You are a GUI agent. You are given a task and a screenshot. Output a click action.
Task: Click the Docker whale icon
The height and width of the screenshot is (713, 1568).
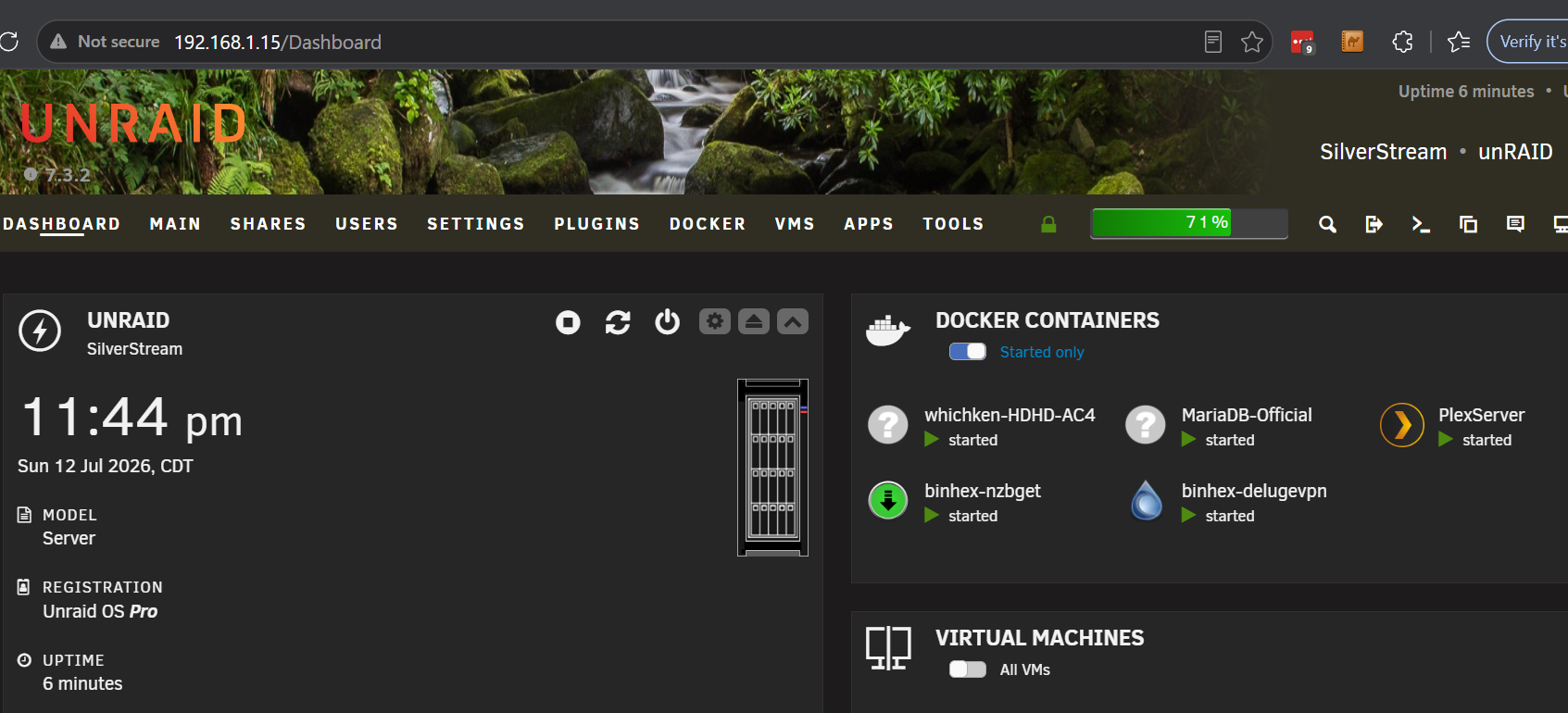pyautogui.click(x=887, y=330)
